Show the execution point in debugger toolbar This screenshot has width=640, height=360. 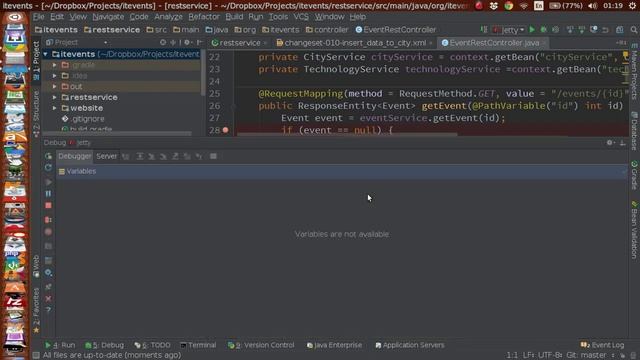(x=126, y=156)
